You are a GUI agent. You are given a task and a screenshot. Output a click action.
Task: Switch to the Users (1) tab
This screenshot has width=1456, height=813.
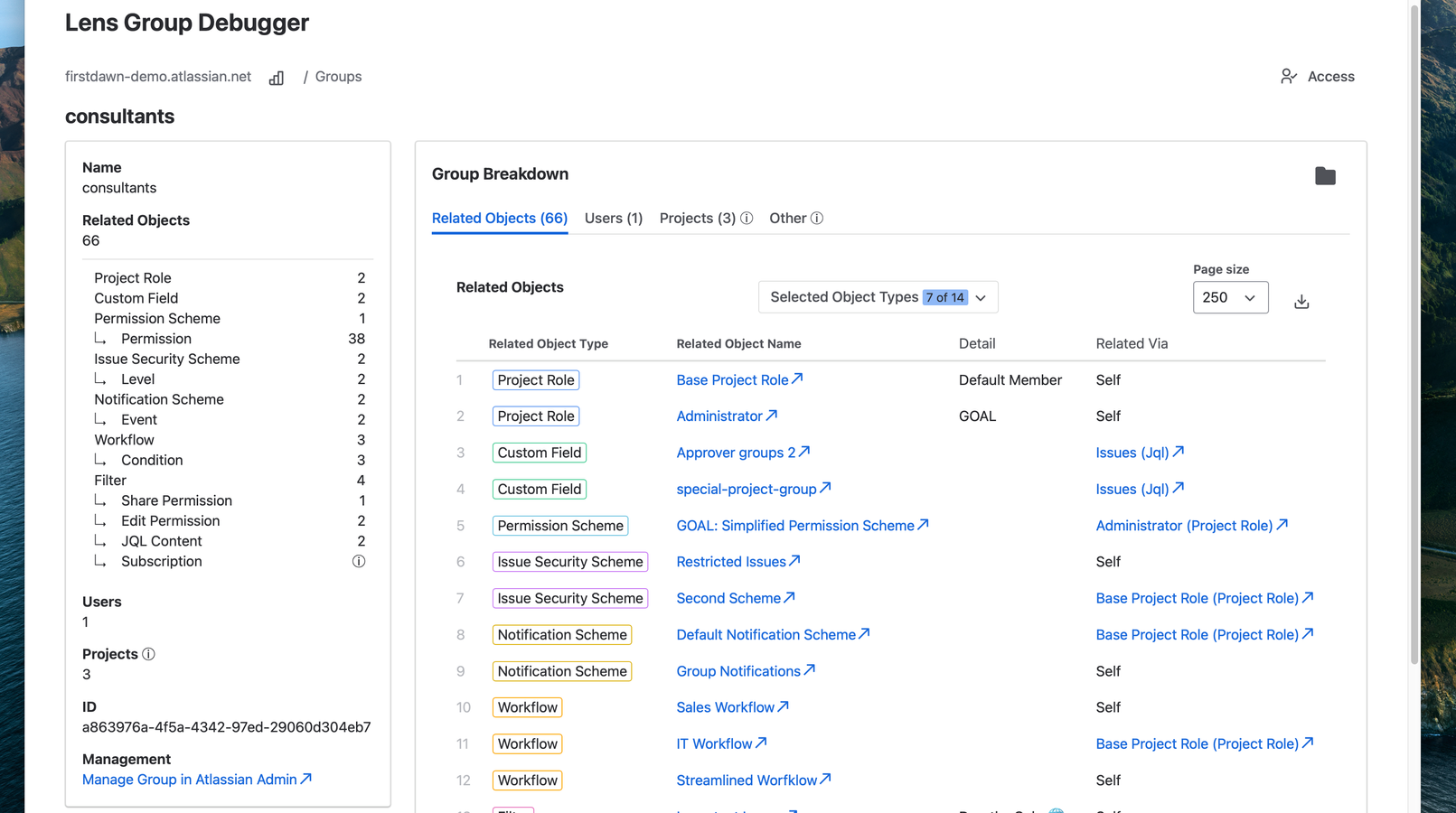coord(614,219)
